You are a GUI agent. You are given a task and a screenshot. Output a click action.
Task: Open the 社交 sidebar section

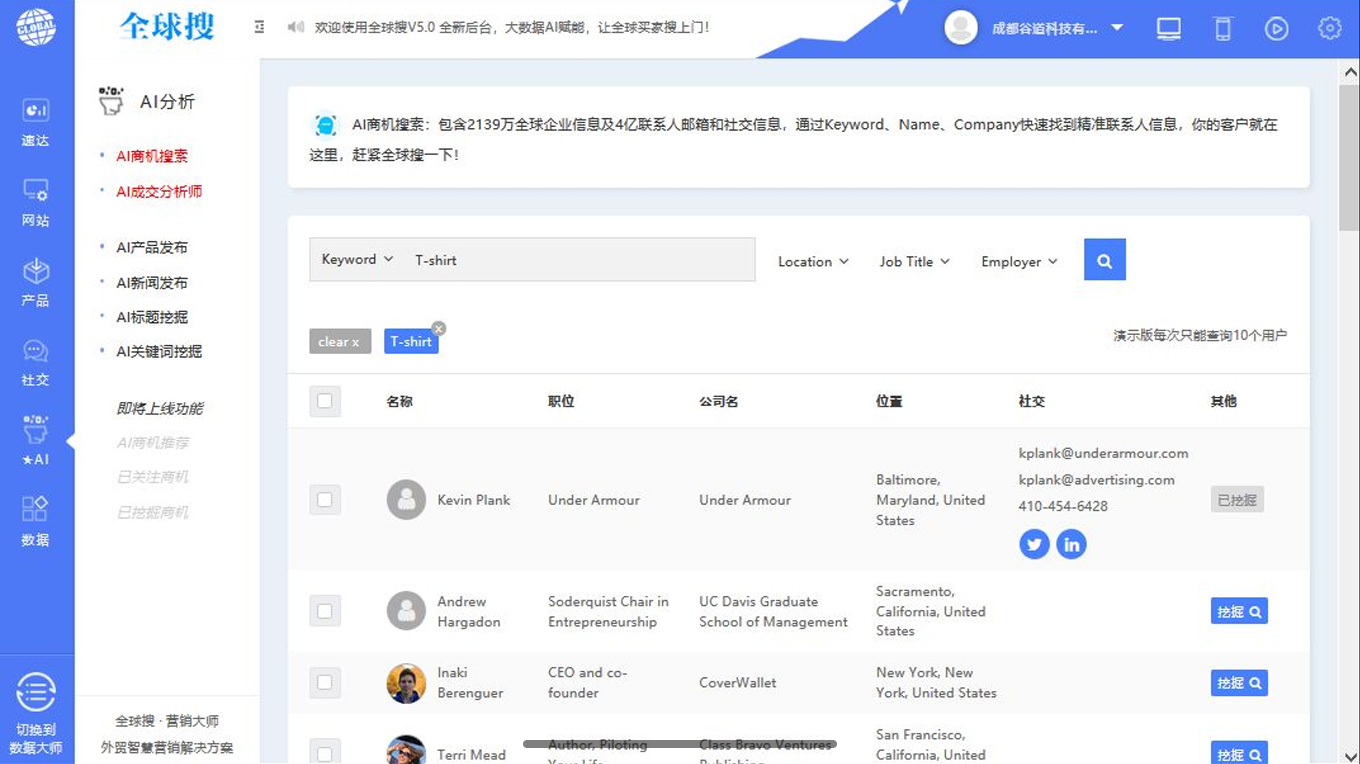pos(35,362)
